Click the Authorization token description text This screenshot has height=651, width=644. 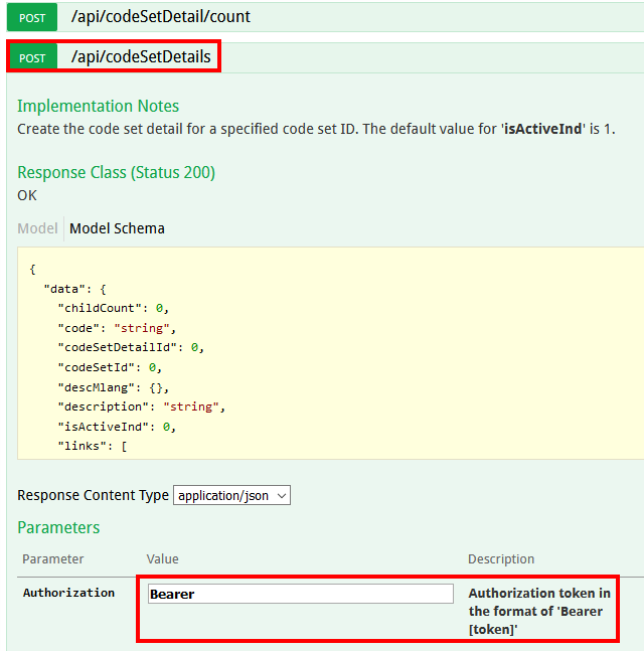tap(540, 610)
